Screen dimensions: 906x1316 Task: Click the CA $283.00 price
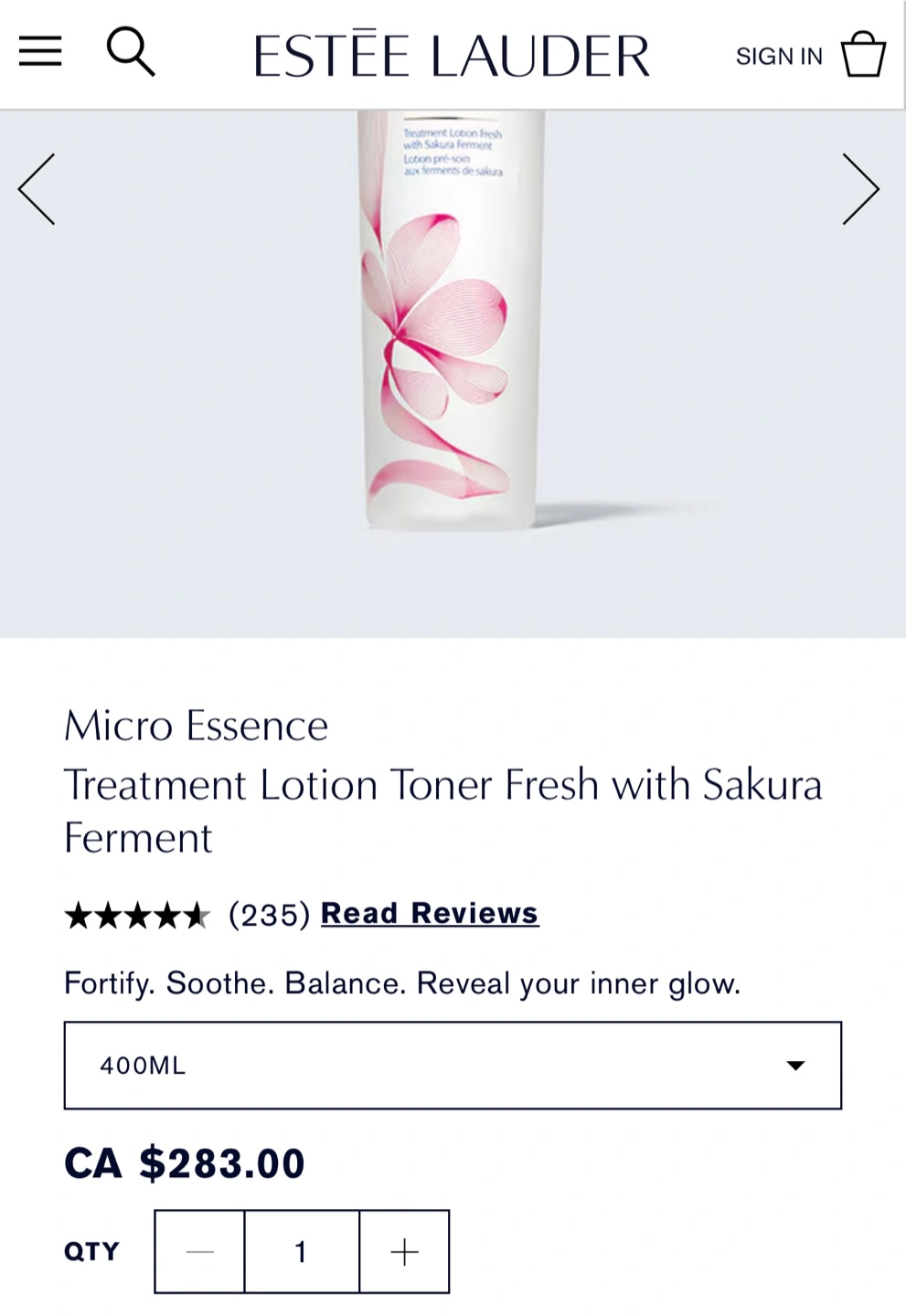[185, 1163]
